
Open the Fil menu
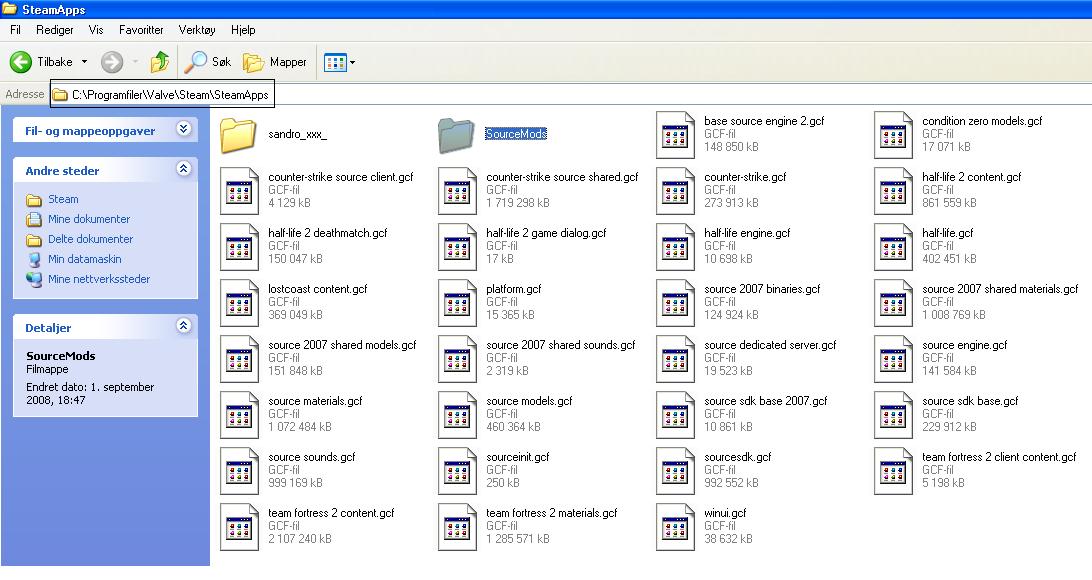point(15,30)
